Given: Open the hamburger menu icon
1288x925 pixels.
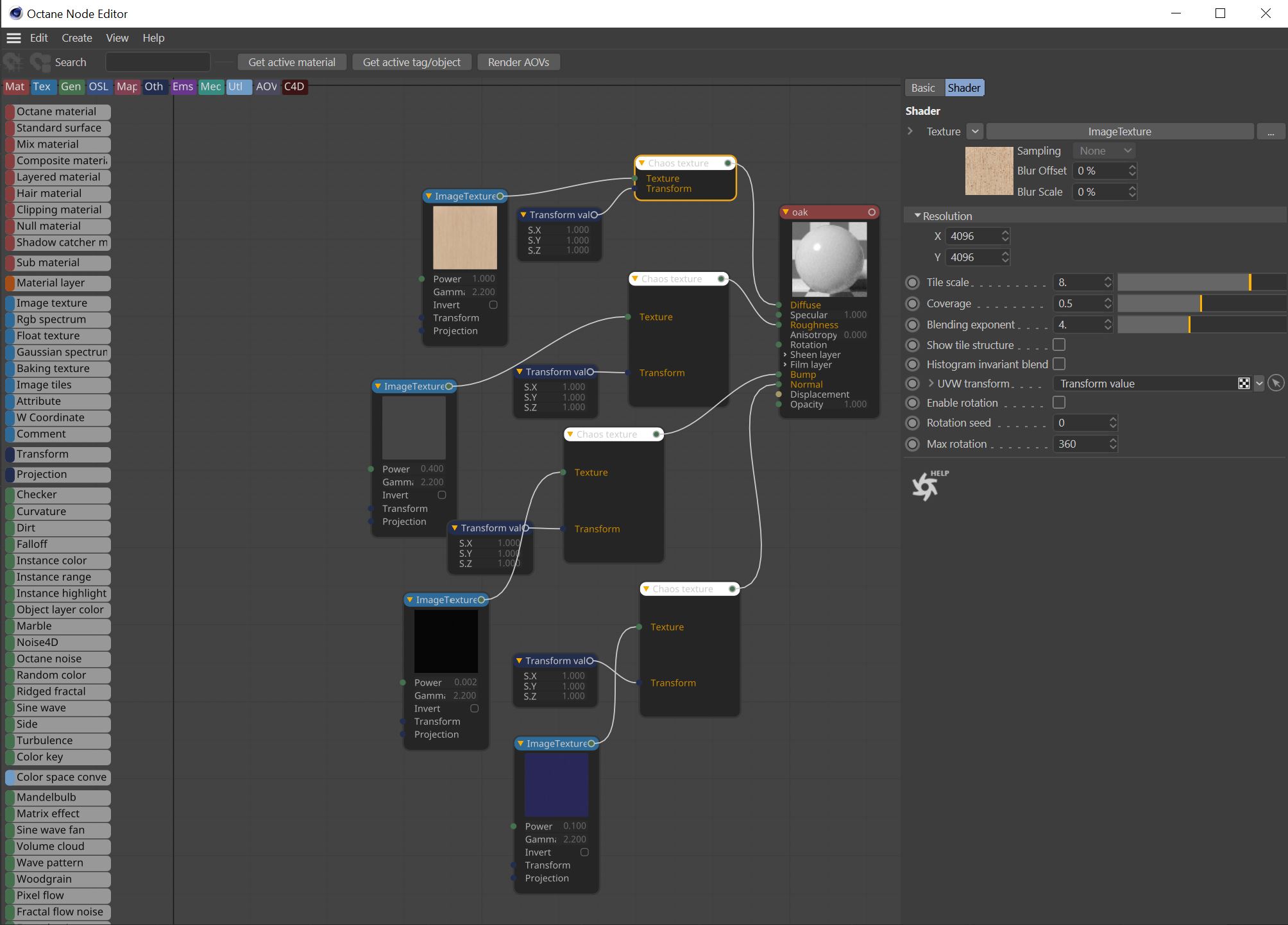Looking at the screenshot, I should [13, 38].
